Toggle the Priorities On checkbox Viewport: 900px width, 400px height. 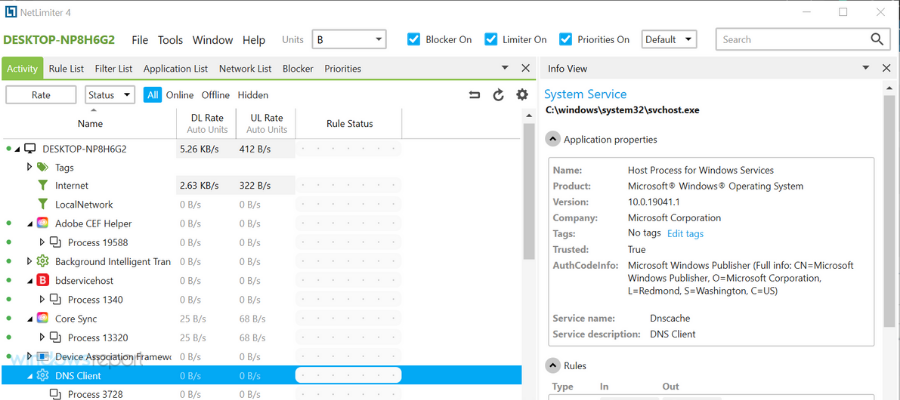click(566, 39)
